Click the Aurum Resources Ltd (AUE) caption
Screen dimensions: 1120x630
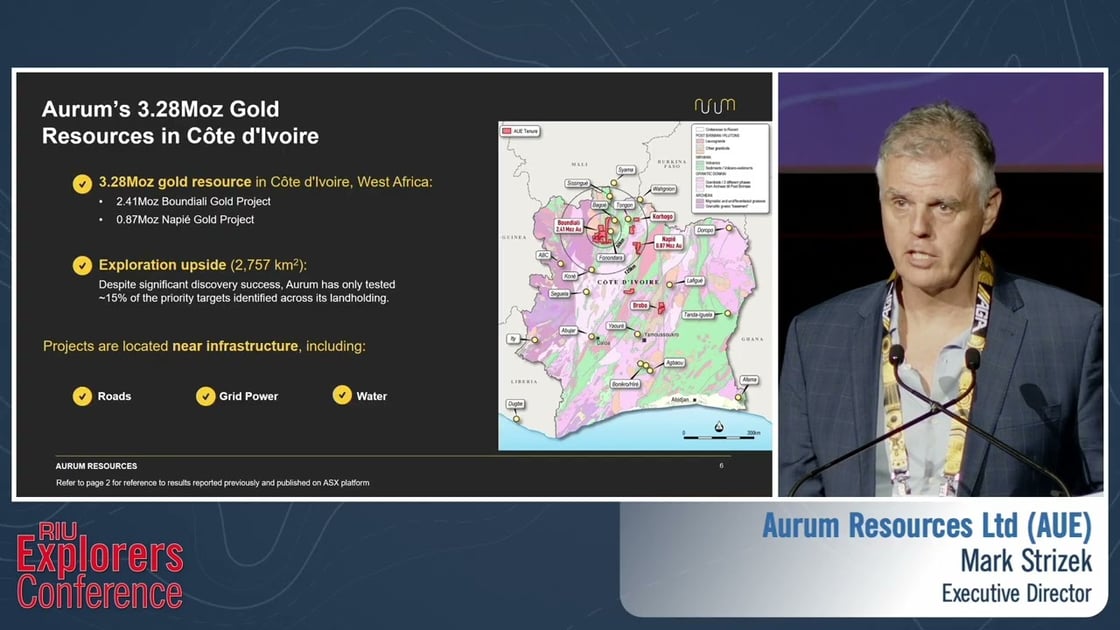[x=927, y=527]
